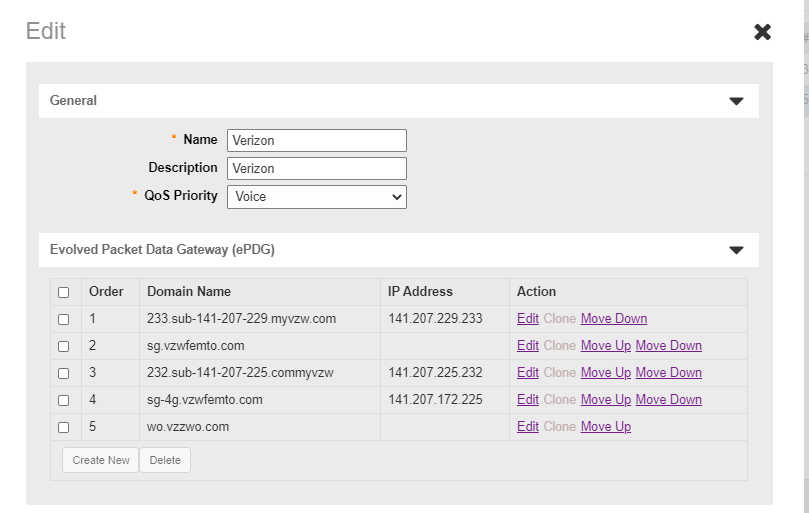Check the box for sg-4g.vzwfemto.com row
This screenshot has height=513, width=809.
pos(64,400)
